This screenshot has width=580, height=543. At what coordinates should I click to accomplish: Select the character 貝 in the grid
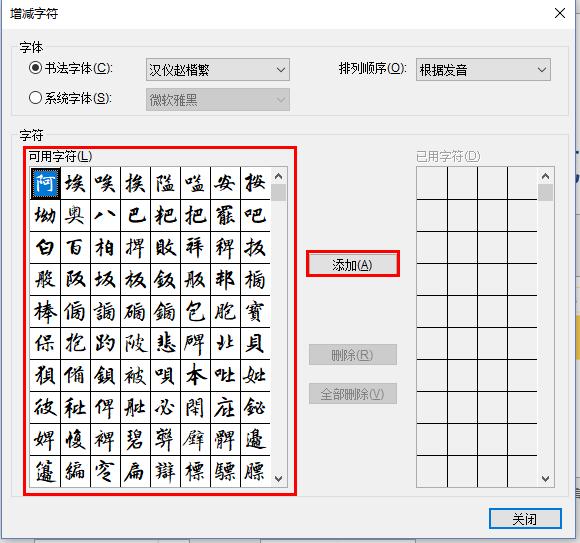[255, 343]
